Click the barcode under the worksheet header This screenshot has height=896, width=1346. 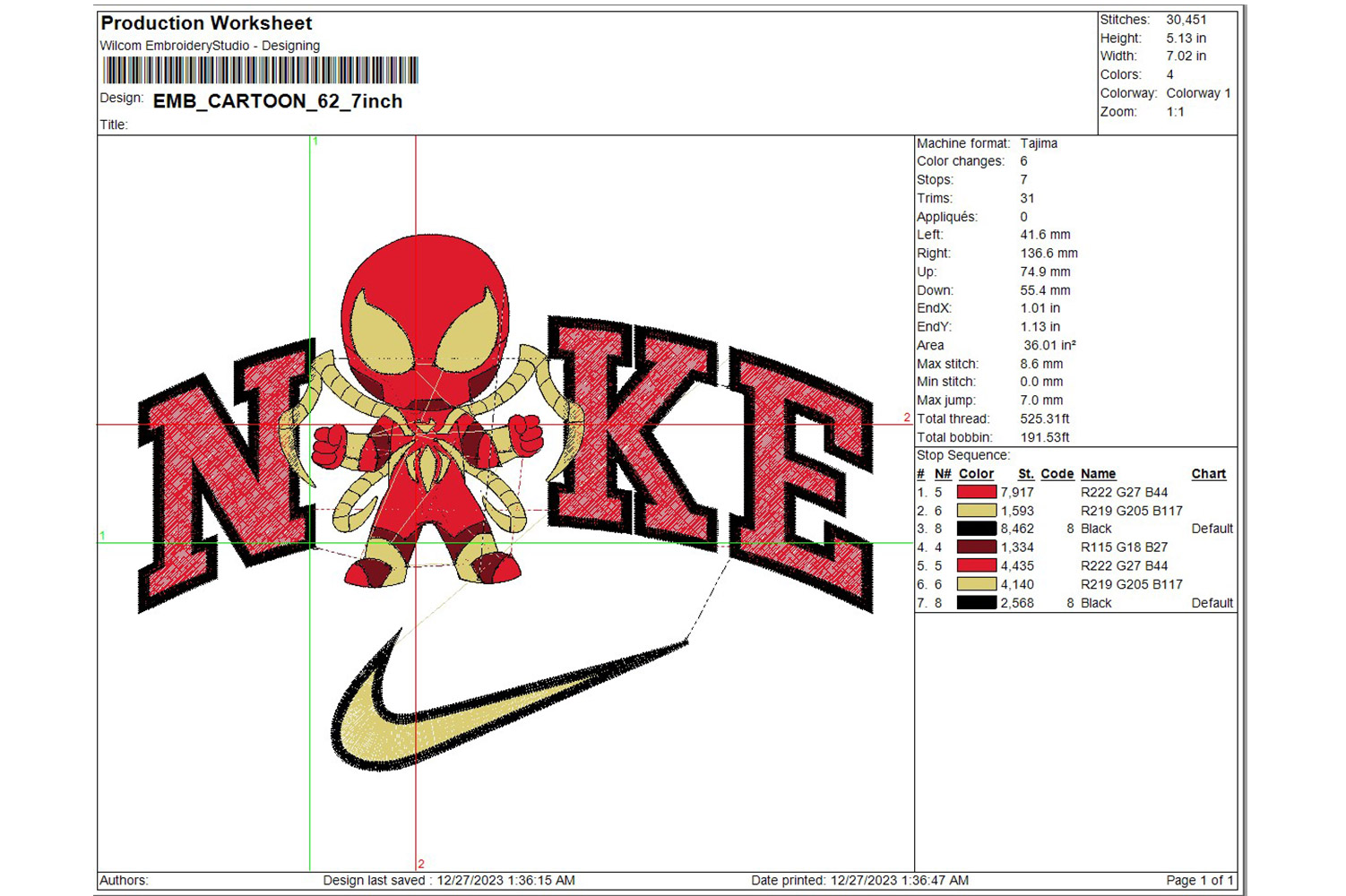(260, 70)
